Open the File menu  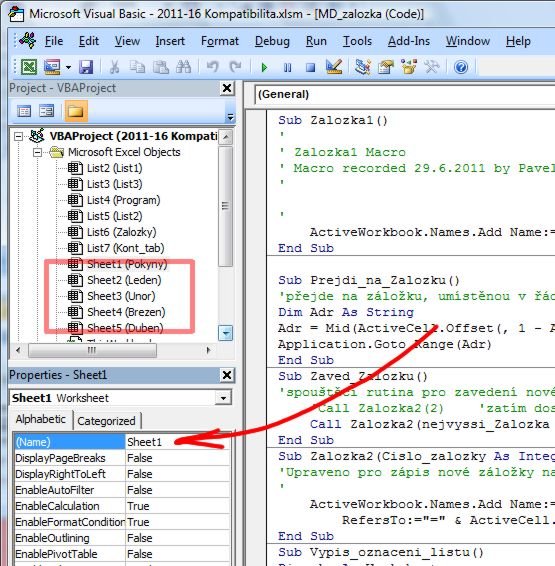(54, 41)
